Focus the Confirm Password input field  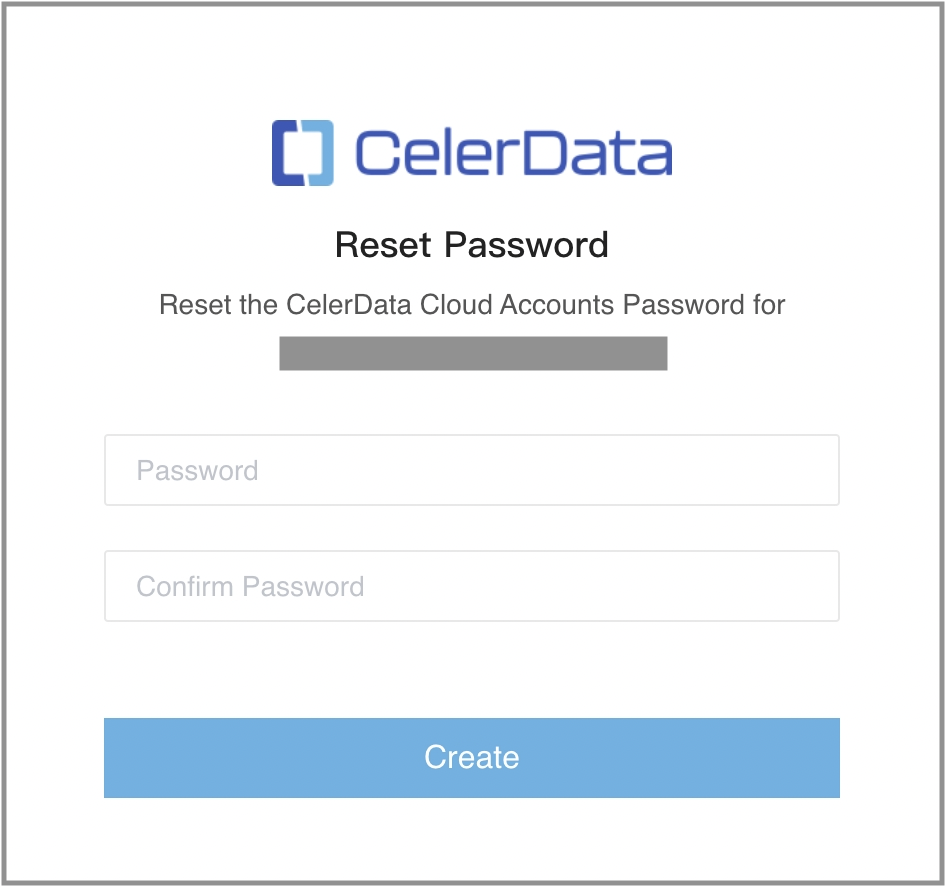pos(472,586)
